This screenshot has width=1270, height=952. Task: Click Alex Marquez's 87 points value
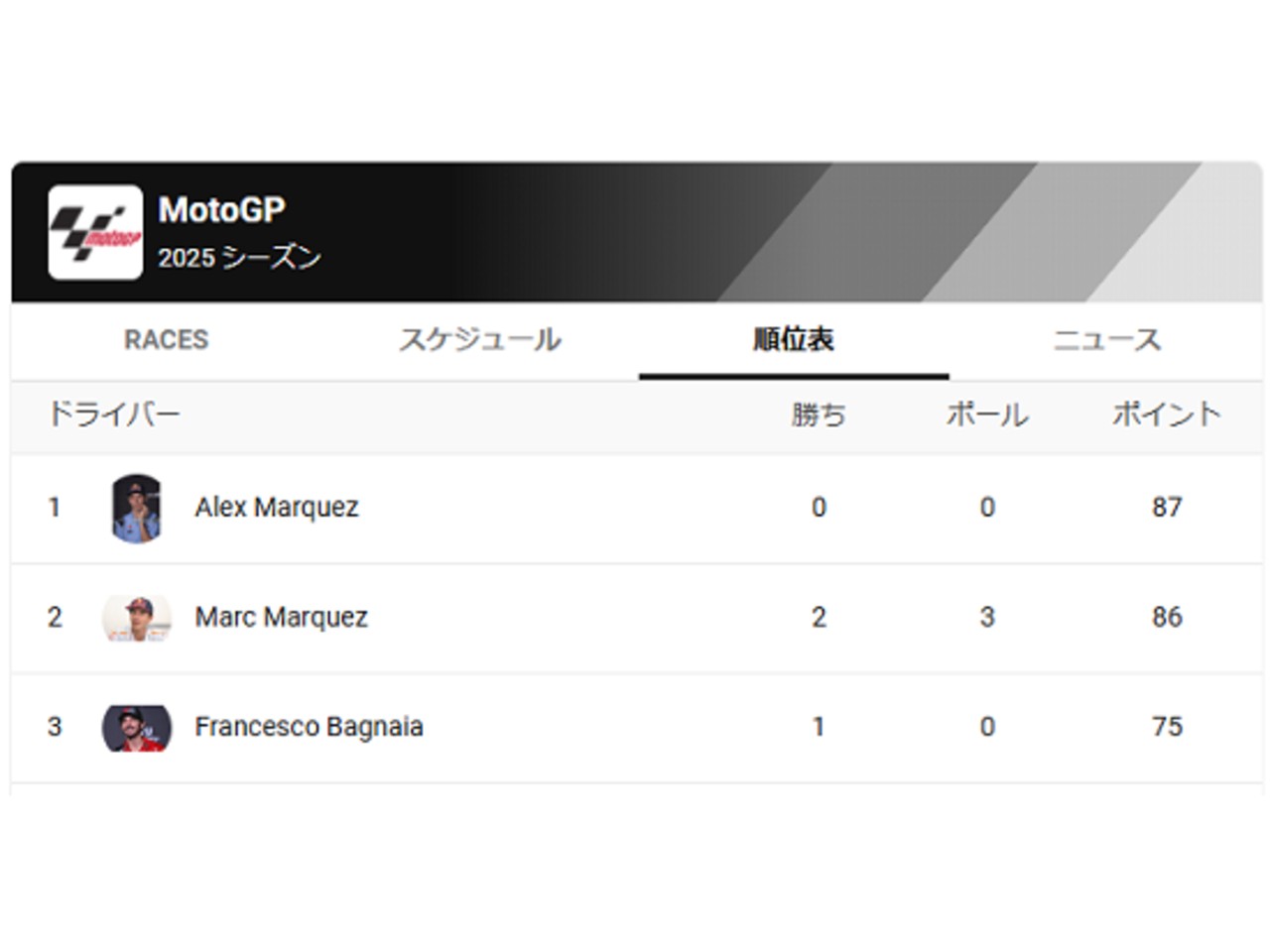click(x=1167, y=508)
